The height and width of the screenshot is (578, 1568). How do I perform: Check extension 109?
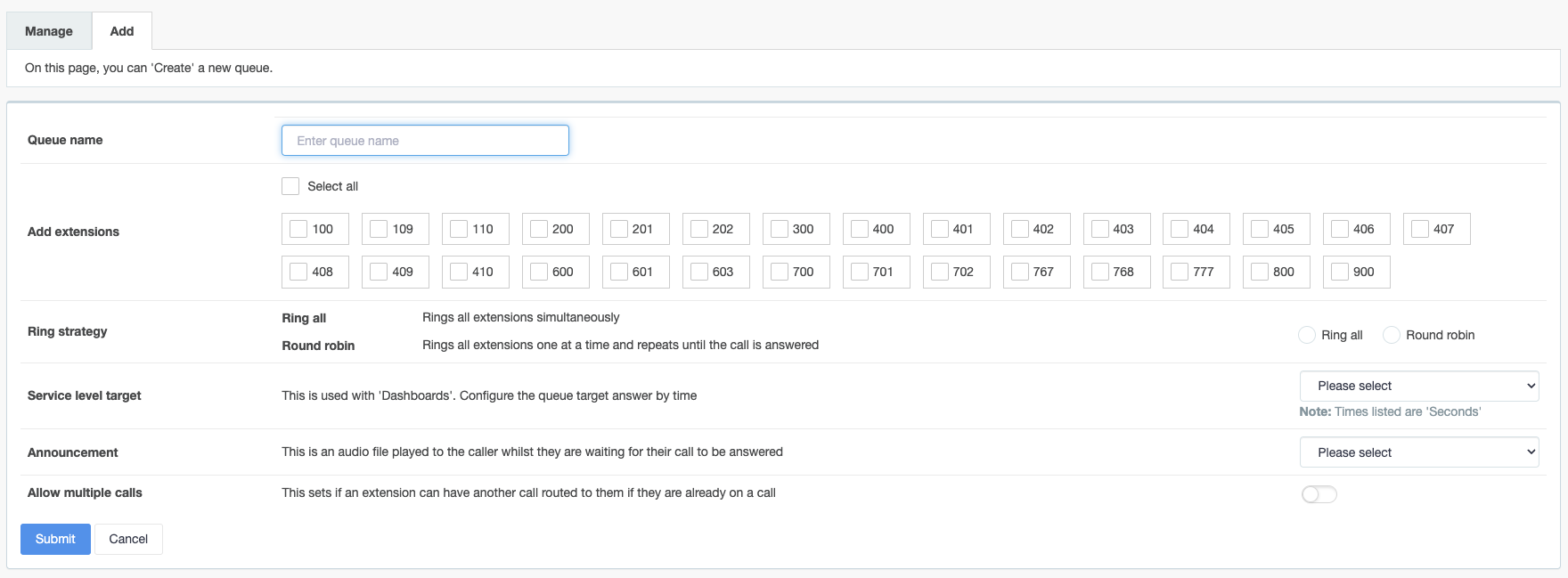coord(379,229)
